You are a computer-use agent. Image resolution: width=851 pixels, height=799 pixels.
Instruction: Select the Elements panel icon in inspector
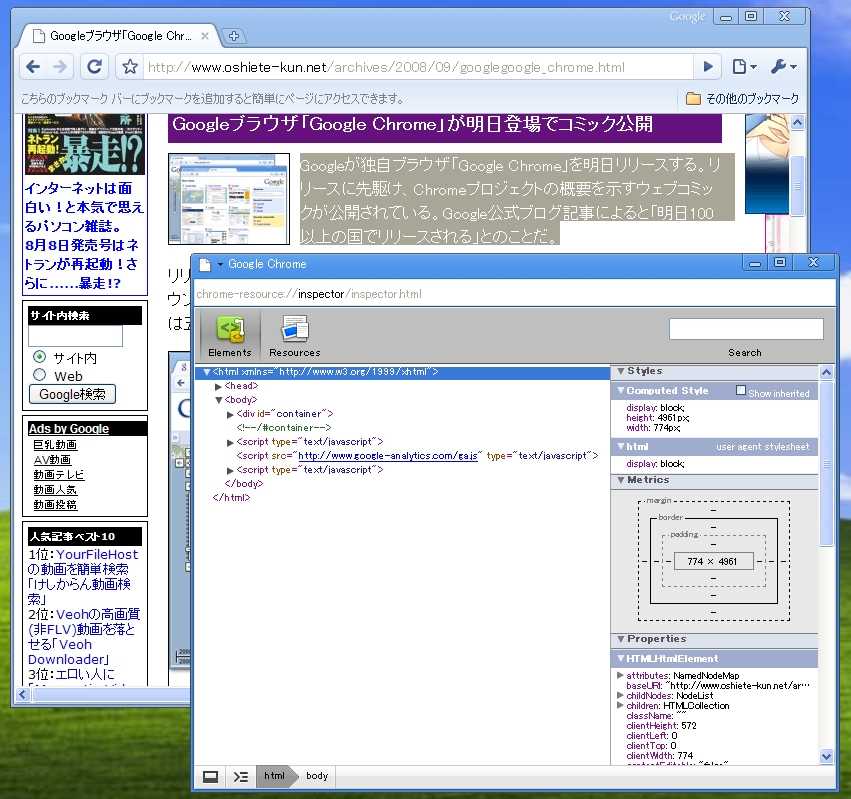[230, 337]
